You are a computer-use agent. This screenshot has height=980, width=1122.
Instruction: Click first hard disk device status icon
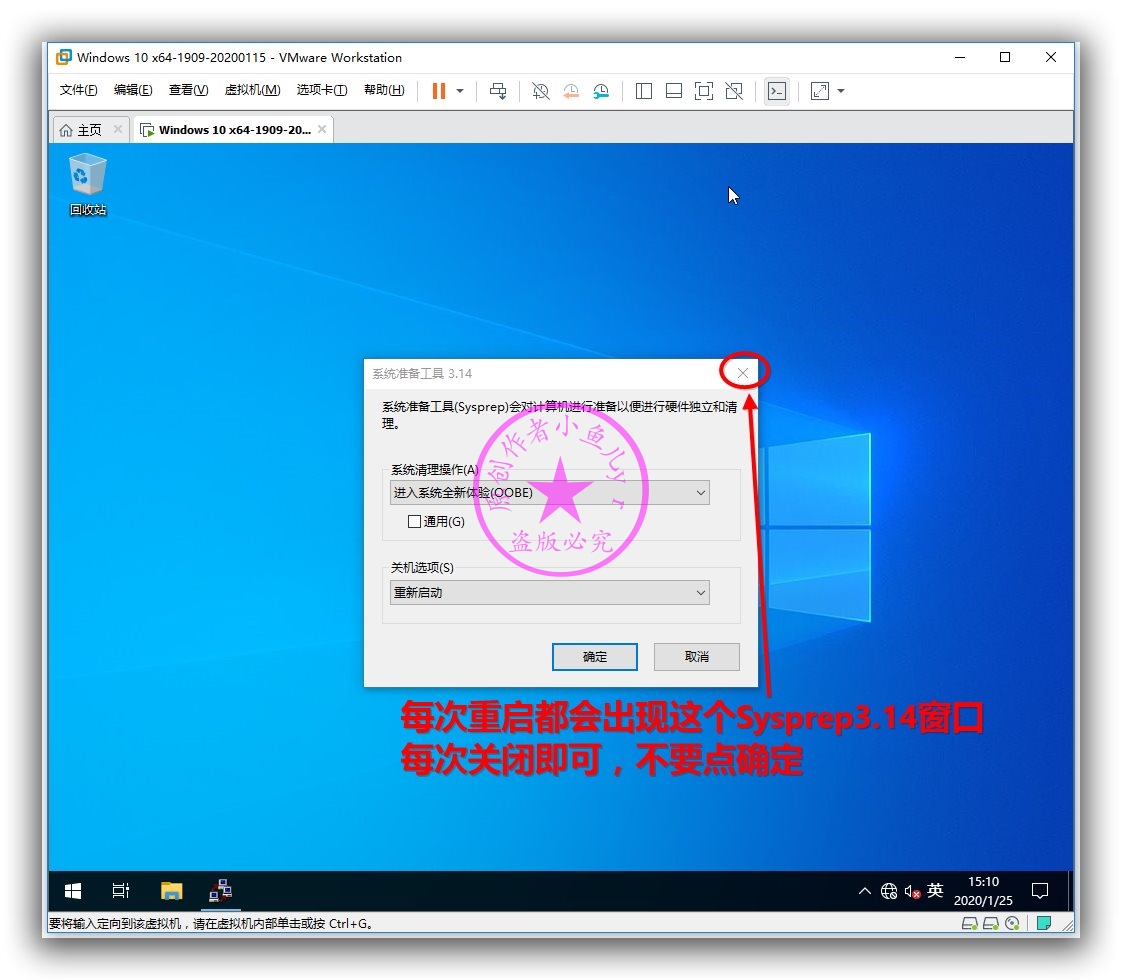pyautogui.click(x=970, y=923)
